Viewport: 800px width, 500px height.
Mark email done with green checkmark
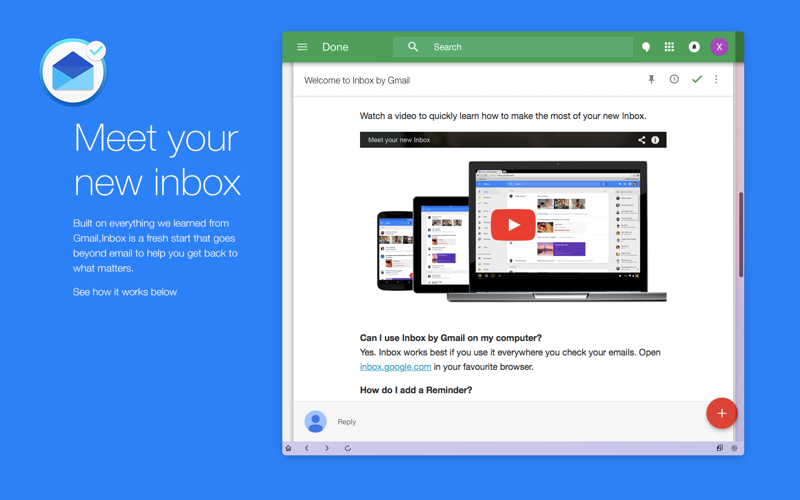coord(696,79)
